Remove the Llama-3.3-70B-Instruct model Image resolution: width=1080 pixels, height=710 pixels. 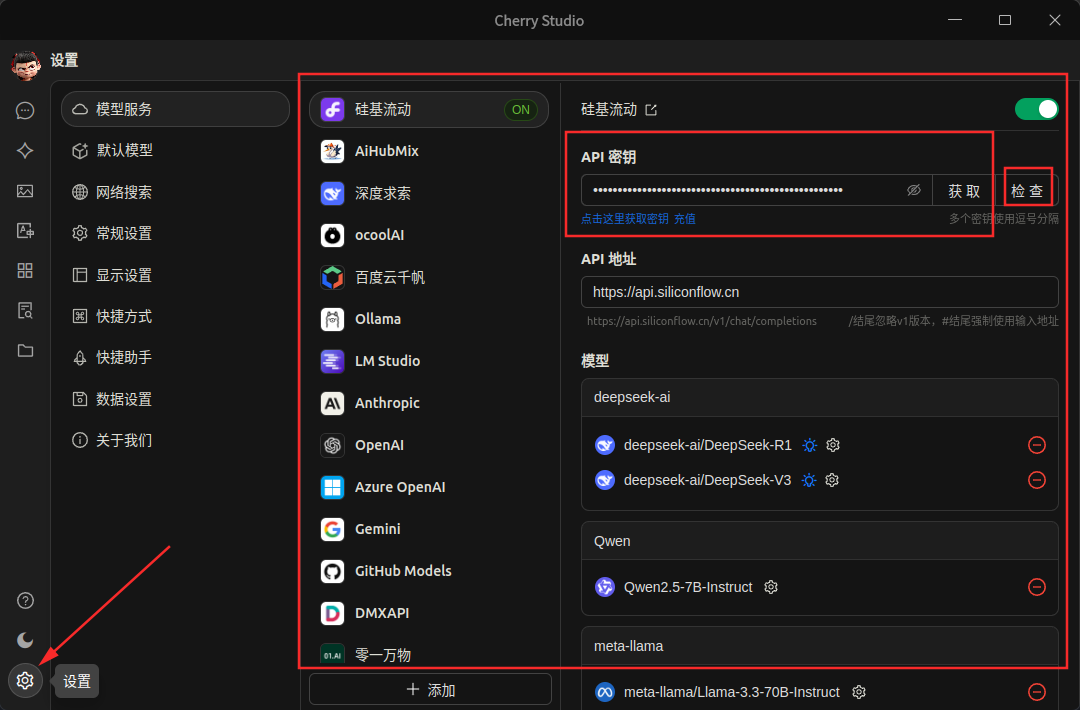pyautogui.click(x=1037, y=691)
